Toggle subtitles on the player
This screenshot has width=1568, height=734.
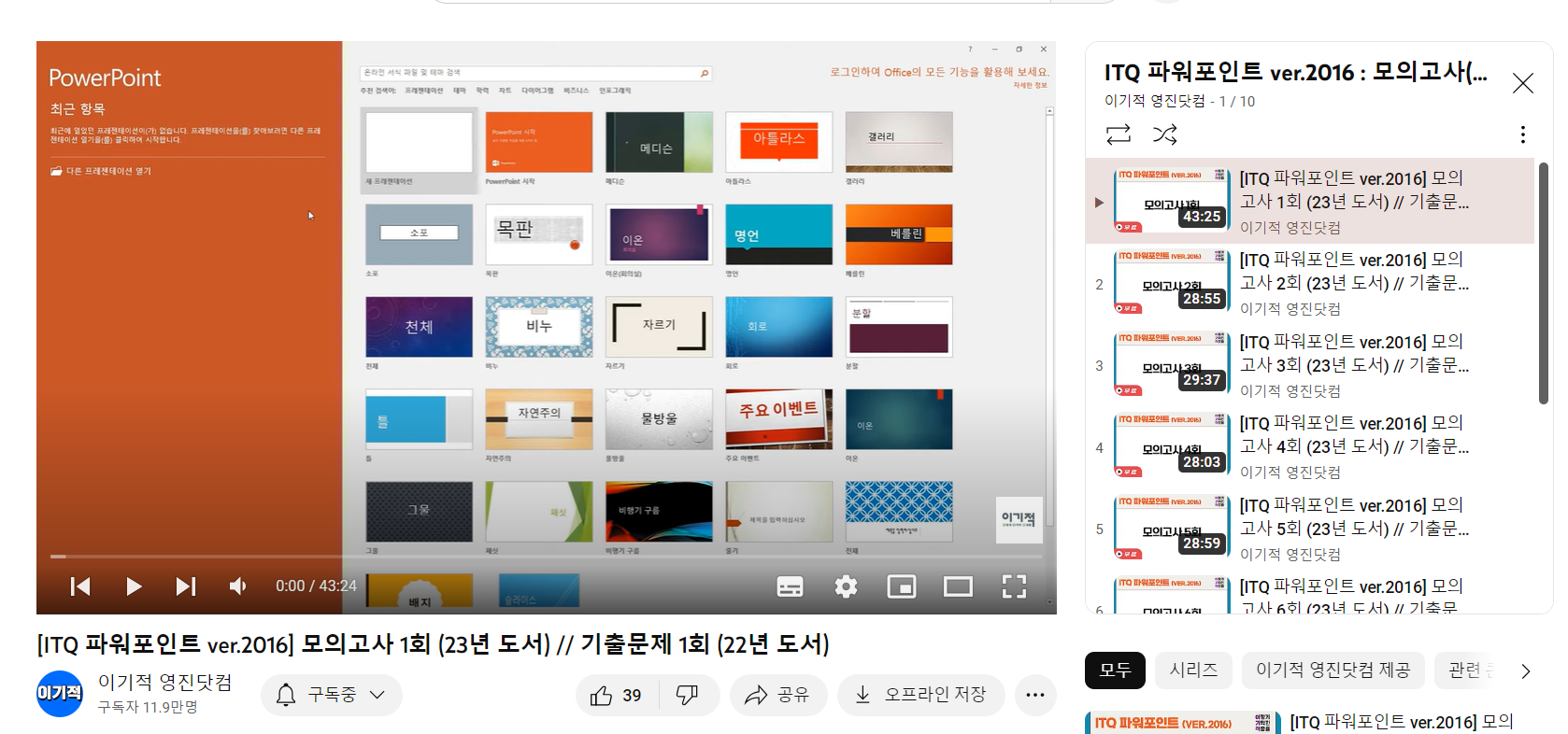790,586
